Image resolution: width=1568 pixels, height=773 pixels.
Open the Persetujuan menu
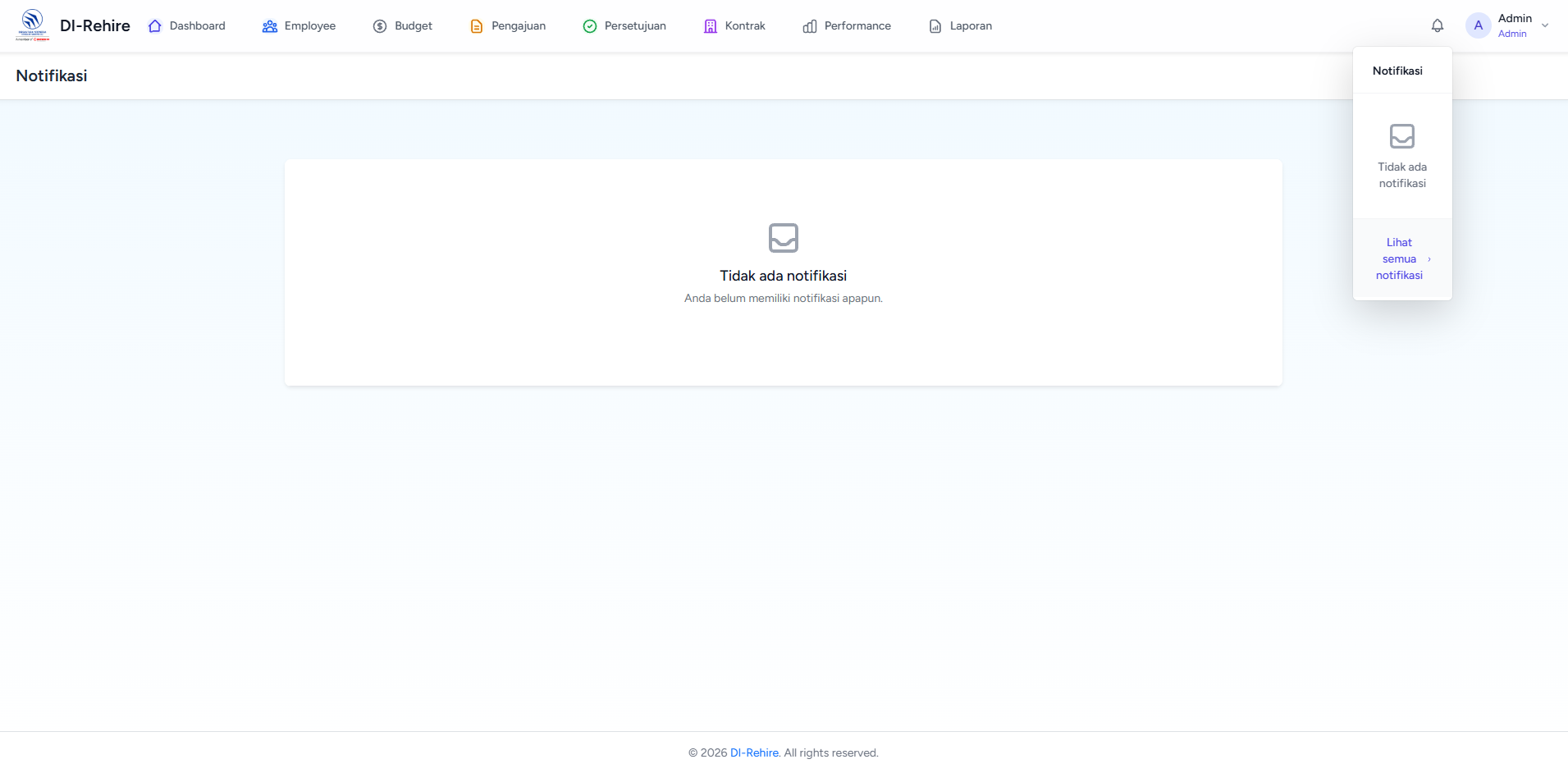coord(624,26)
